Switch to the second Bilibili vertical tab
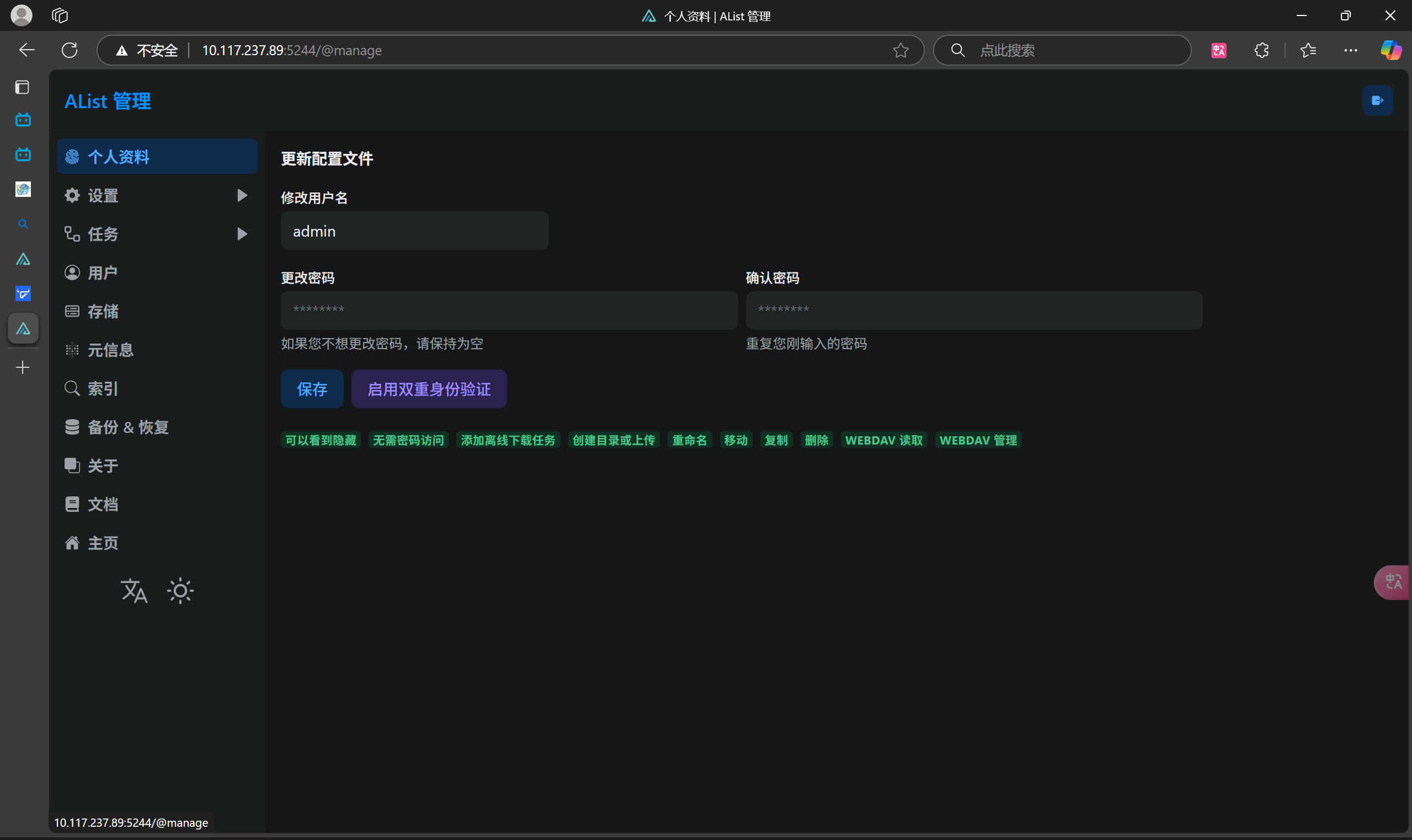Image resolution: width=1412 pixels, height=840 pixels. pos(23,154)
